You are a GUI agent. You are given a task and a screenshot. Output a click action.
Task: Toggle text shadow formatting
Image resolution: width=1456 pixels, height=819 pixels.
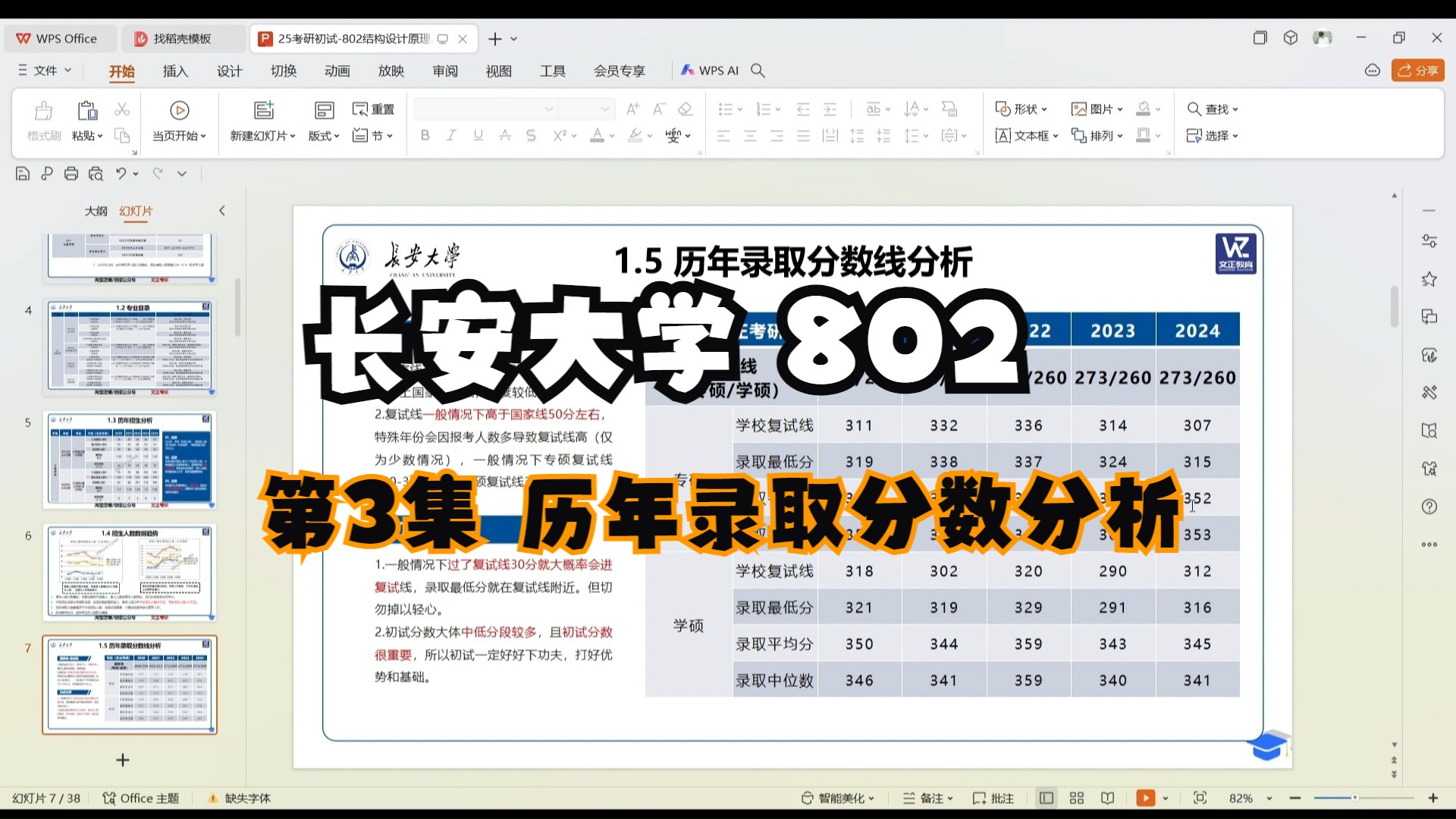531,136
